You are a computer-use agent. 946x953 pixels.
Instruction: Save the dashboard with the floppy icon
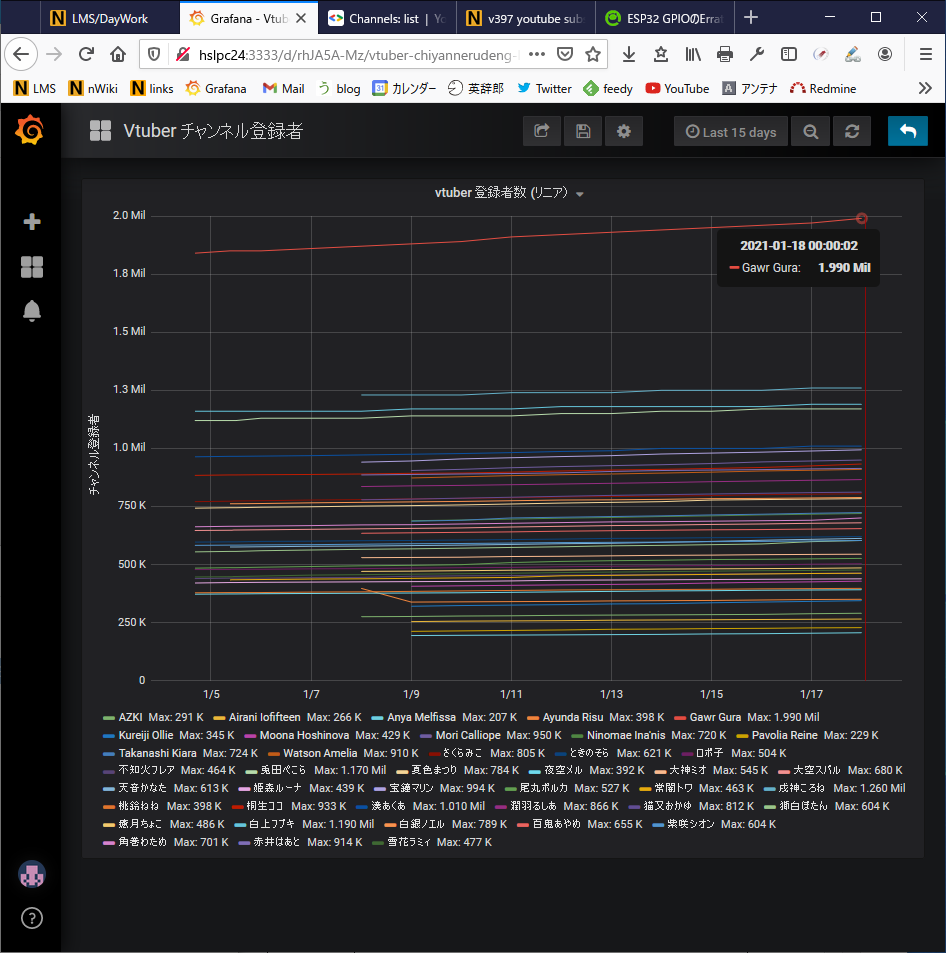pos(582,131)
